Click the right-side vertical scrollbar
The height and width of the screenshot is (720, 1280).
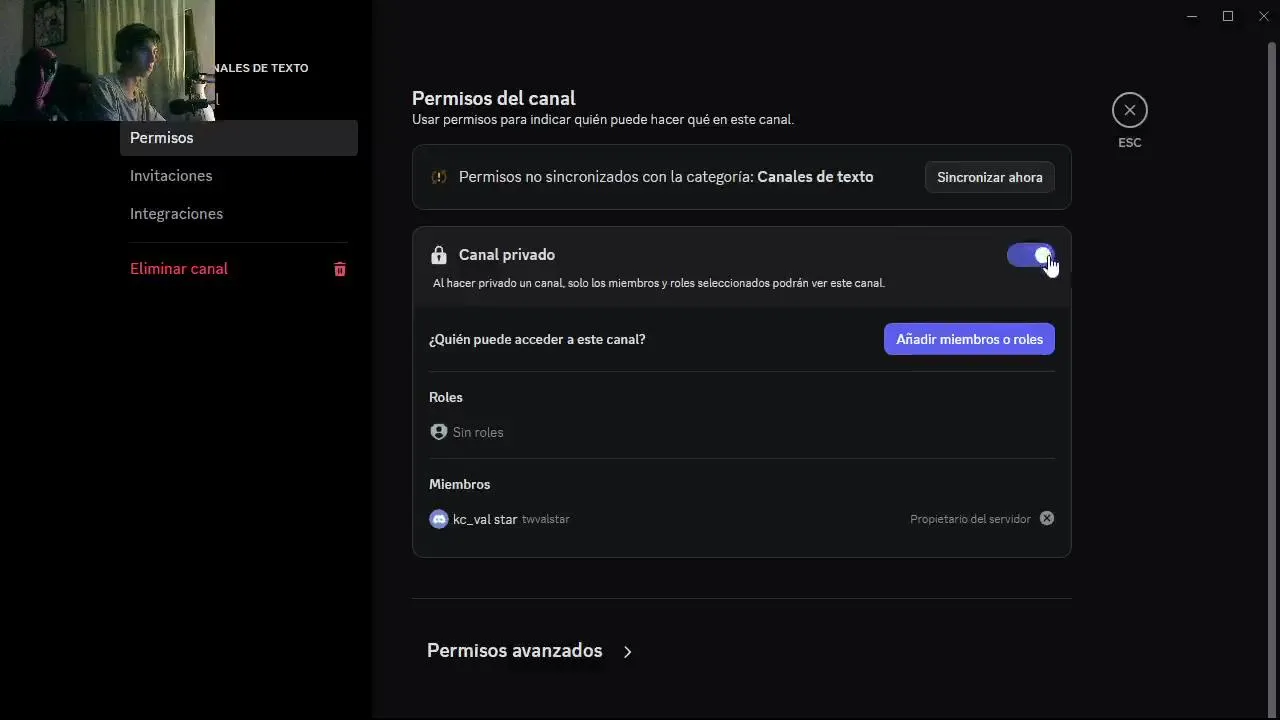(x=1272, y=300)
